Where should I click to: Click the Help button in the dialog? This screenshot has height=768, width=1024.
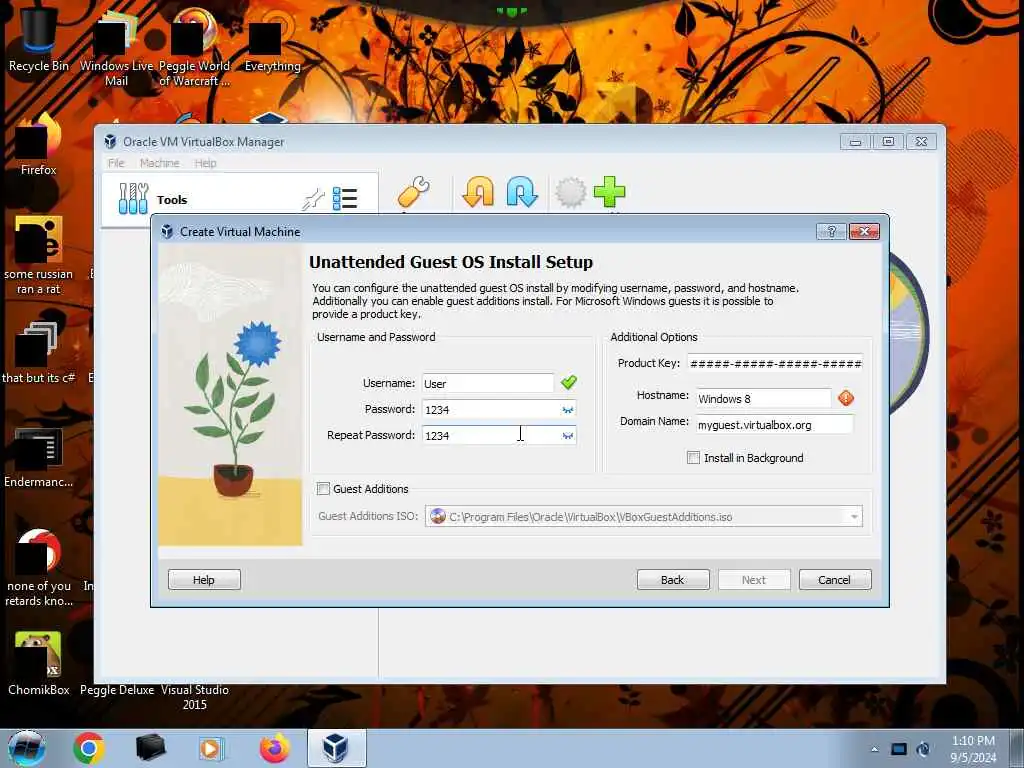pos(204,580)
